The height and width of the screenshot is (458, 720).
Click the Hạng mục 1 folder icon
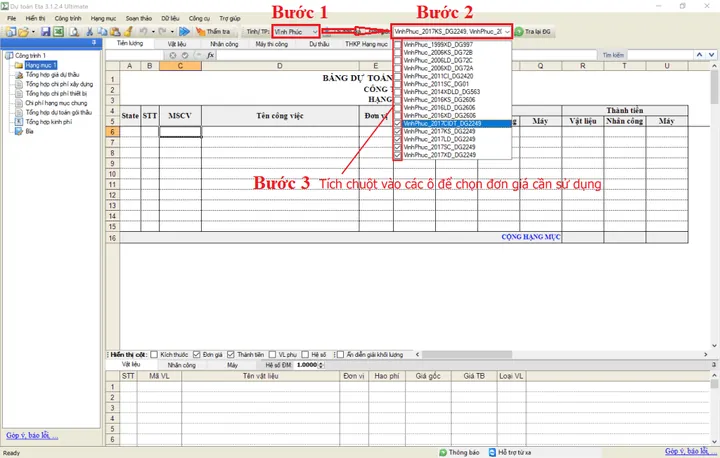point(19,65)
